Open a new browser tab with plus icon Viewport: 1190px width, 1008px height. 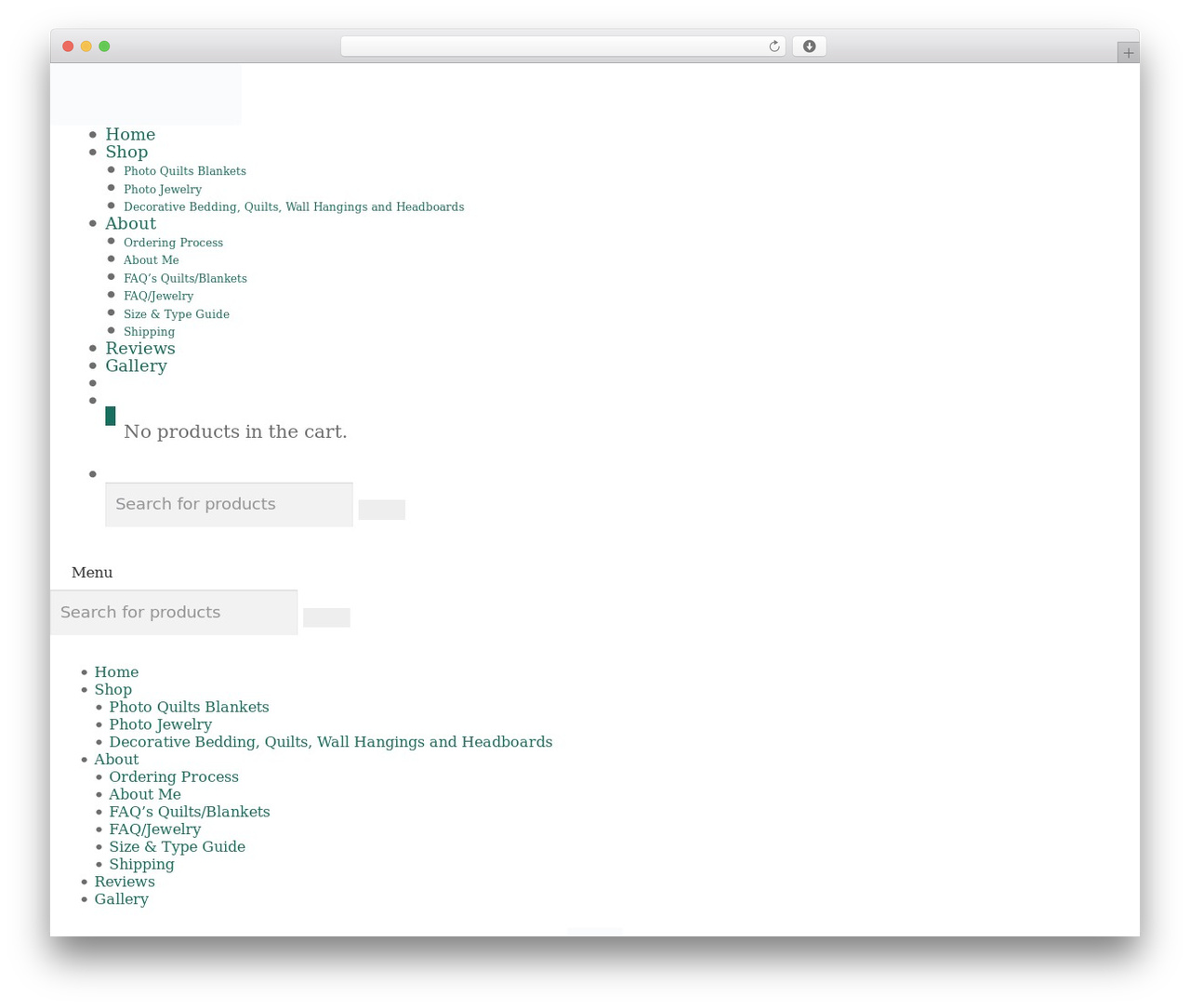1128,53
